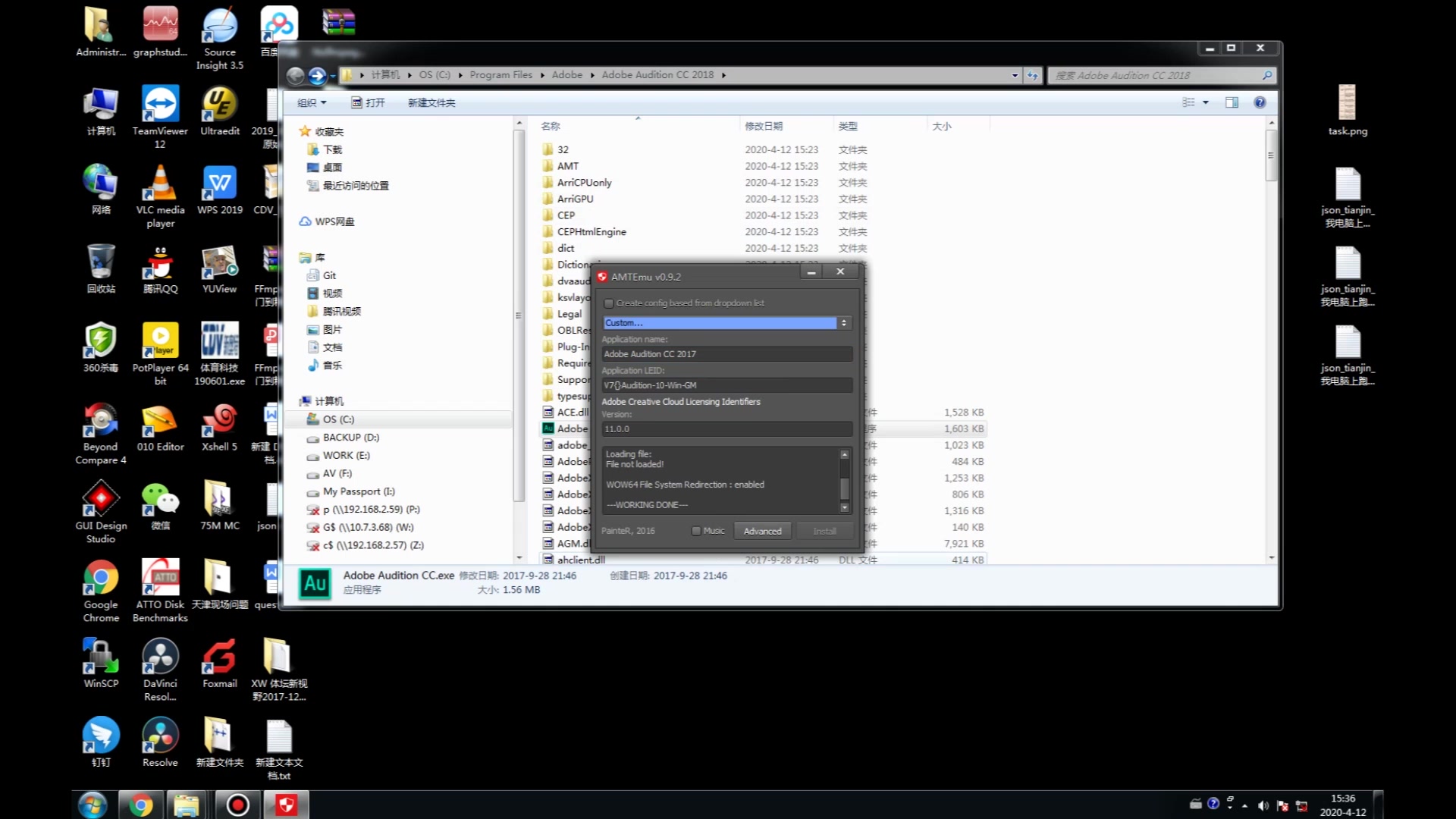
Task: Open Chrome from the taskbar
Action: (140, 805)
